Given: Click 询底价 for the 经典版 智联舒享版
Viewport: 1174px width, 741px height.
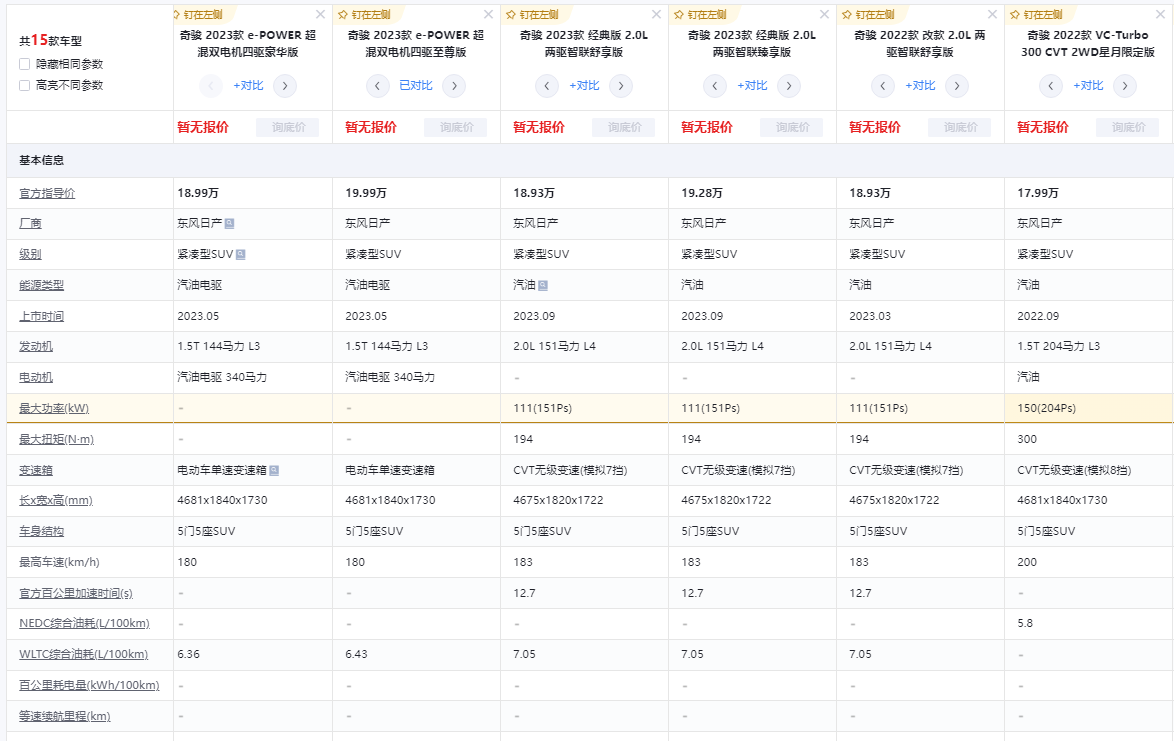Looking at the screenshot, I should (x=624, y=127).
